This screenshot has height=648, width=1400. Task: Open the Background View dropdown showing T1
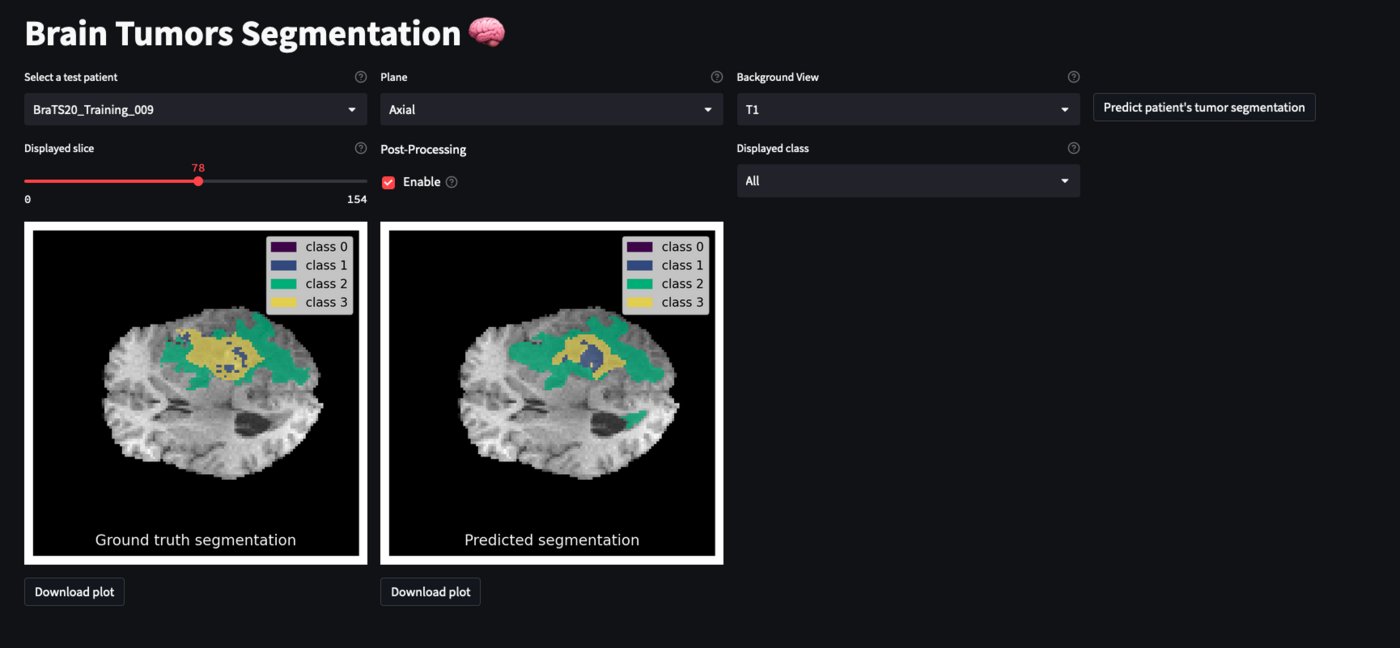907,110
